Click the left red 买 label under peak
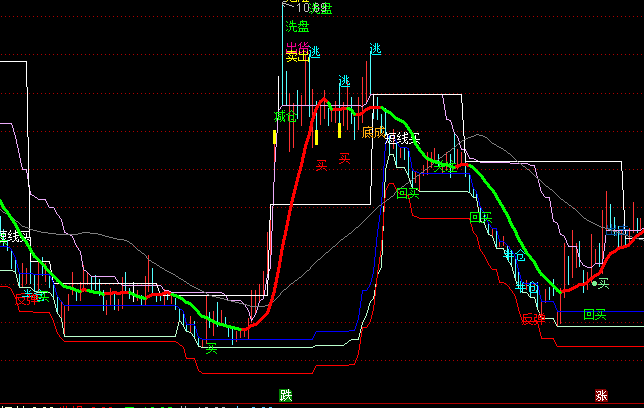This screenshot has width=644, height=408. coord(322,164)
